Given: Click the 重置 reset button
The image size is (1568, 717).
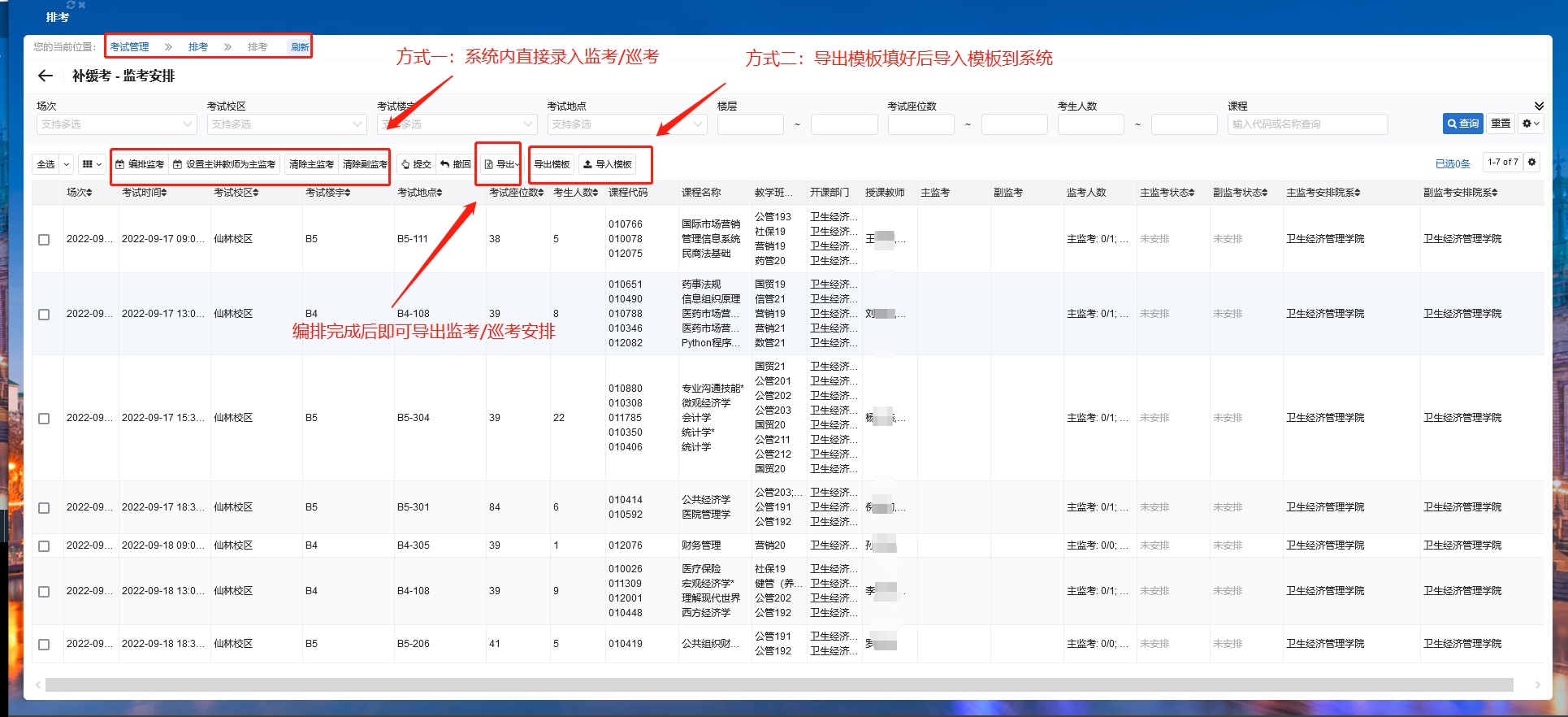Looking at the screenshot, I should coord(1501,124).
